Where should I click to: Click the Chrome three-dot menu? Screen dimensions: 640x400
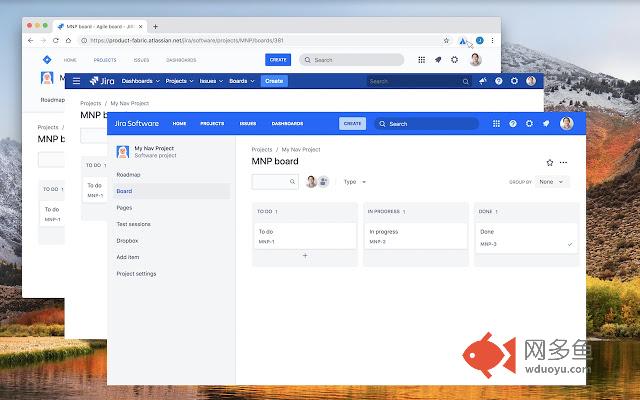(493, 40)
